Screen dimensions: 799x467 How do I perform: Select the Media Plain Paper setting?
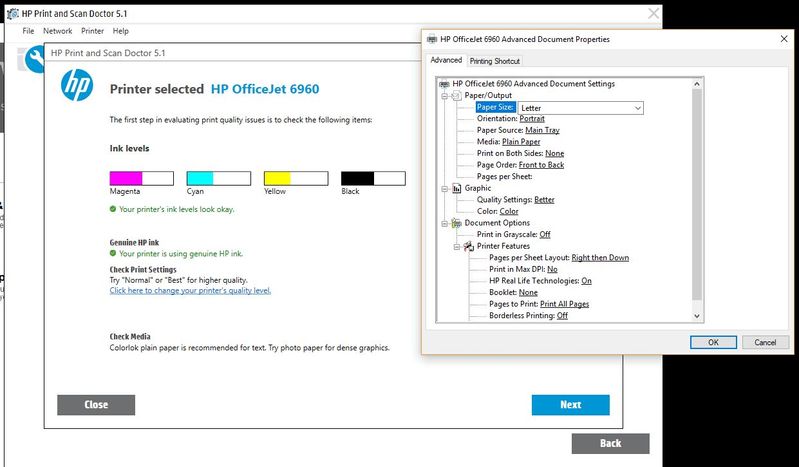click(x=509, y=142)
